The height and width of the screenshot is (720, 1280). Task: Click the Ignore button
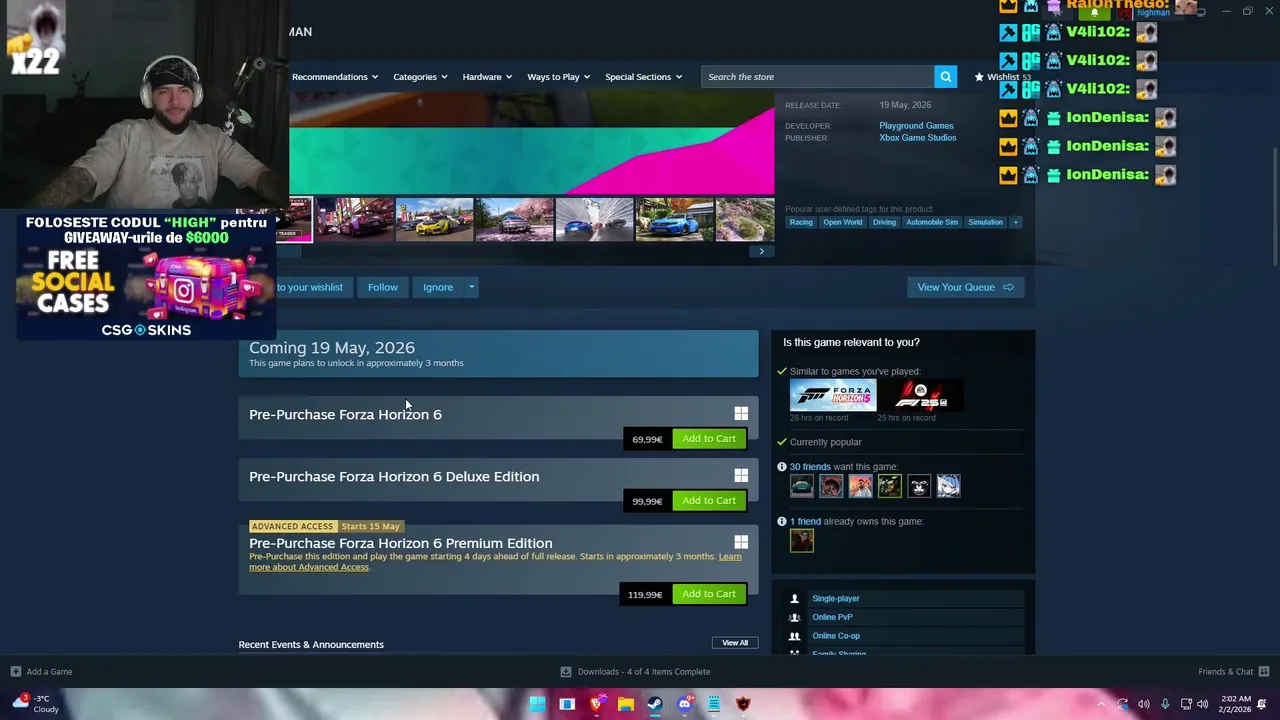pyautogui.click(x=438, y=287)
